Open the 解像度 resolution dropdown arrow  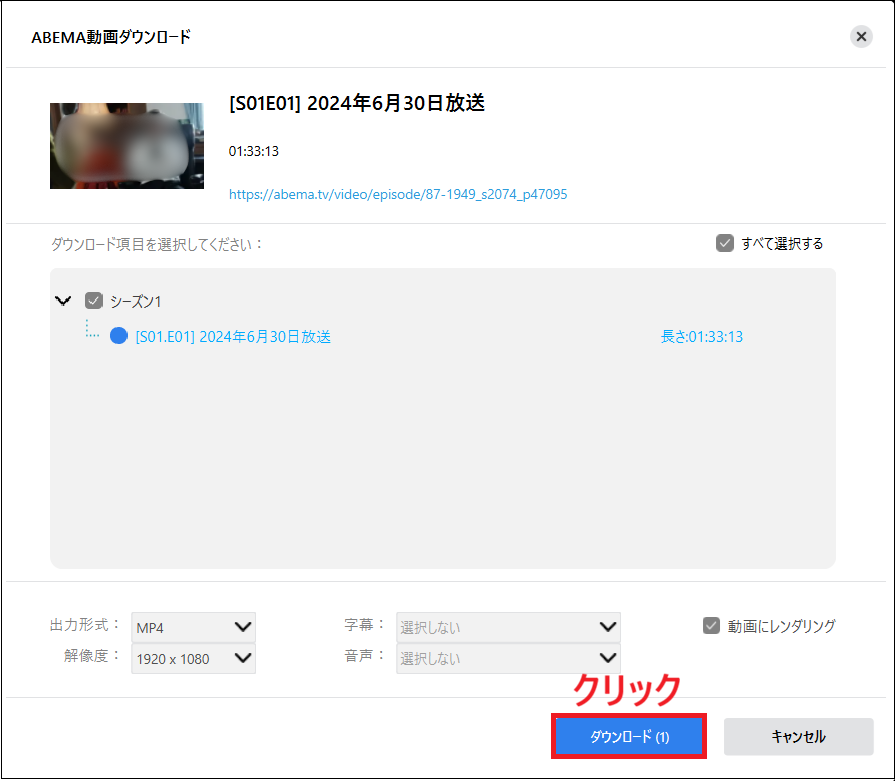click(x=242, y=658)
